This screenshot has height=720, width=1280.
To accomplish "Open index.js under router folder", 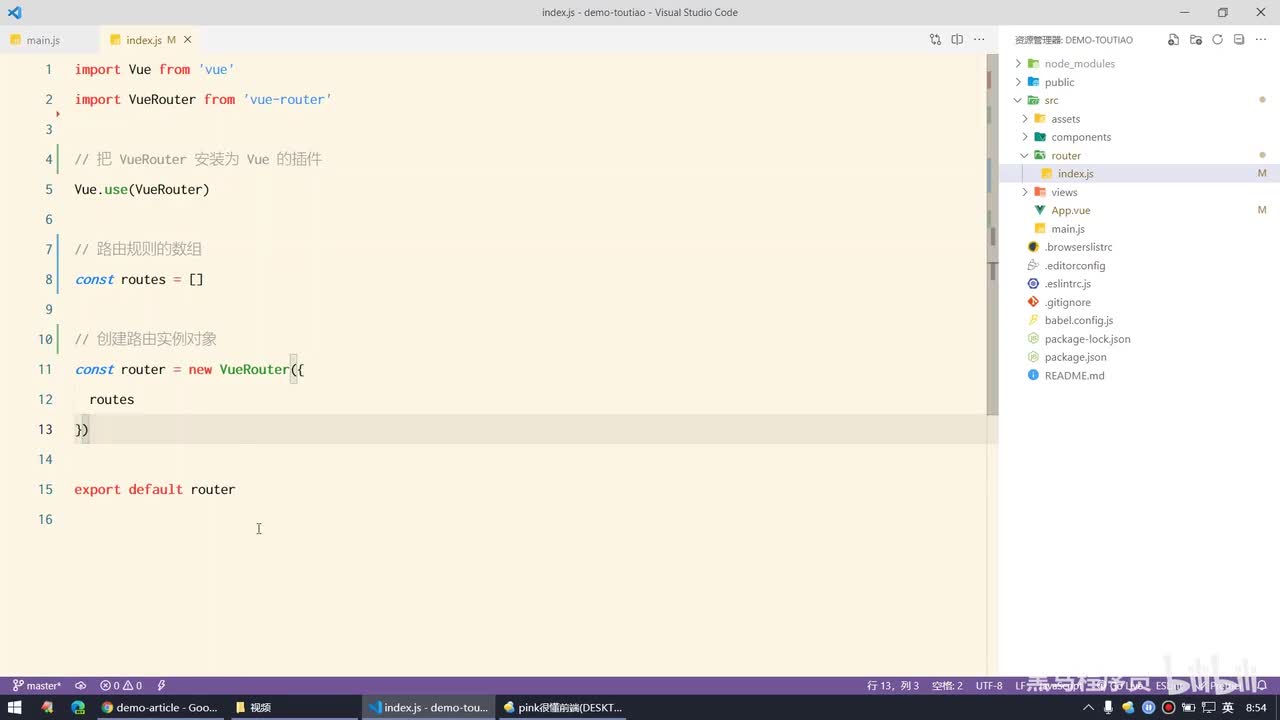I will (1139, 174).
